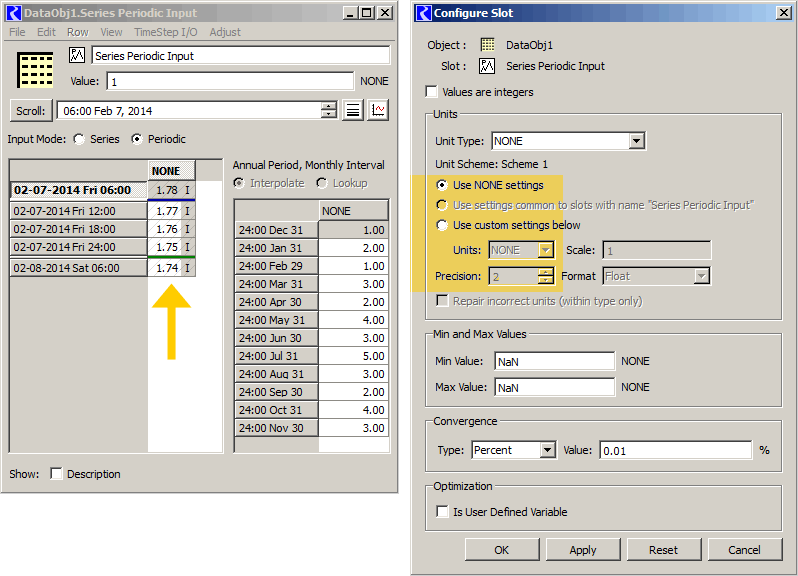Screen dimensions: 798x576
Task: Choose Use settings common to slots option
Action: click(x=442, y=205)
